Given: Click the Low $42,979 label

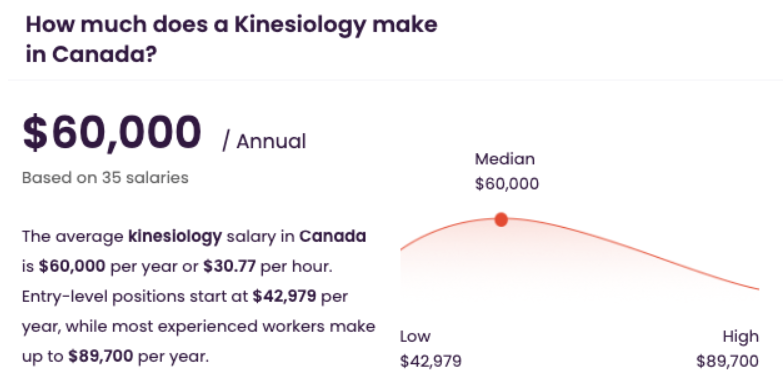Looking at the screenshot, I should point(431,348).
